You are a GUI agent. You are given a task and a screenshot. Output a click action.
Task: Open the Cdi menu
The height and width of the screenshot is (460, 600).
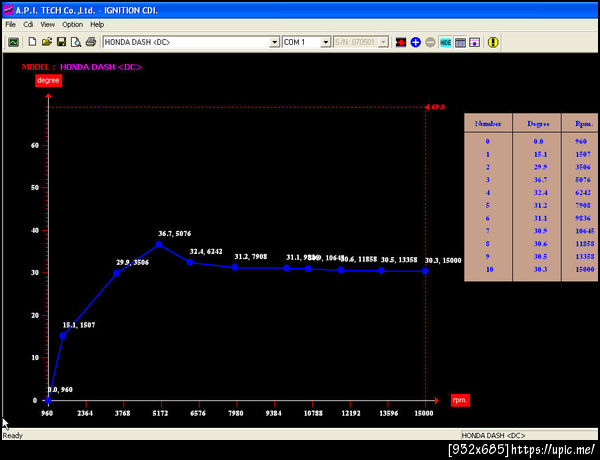click(28, 24)
